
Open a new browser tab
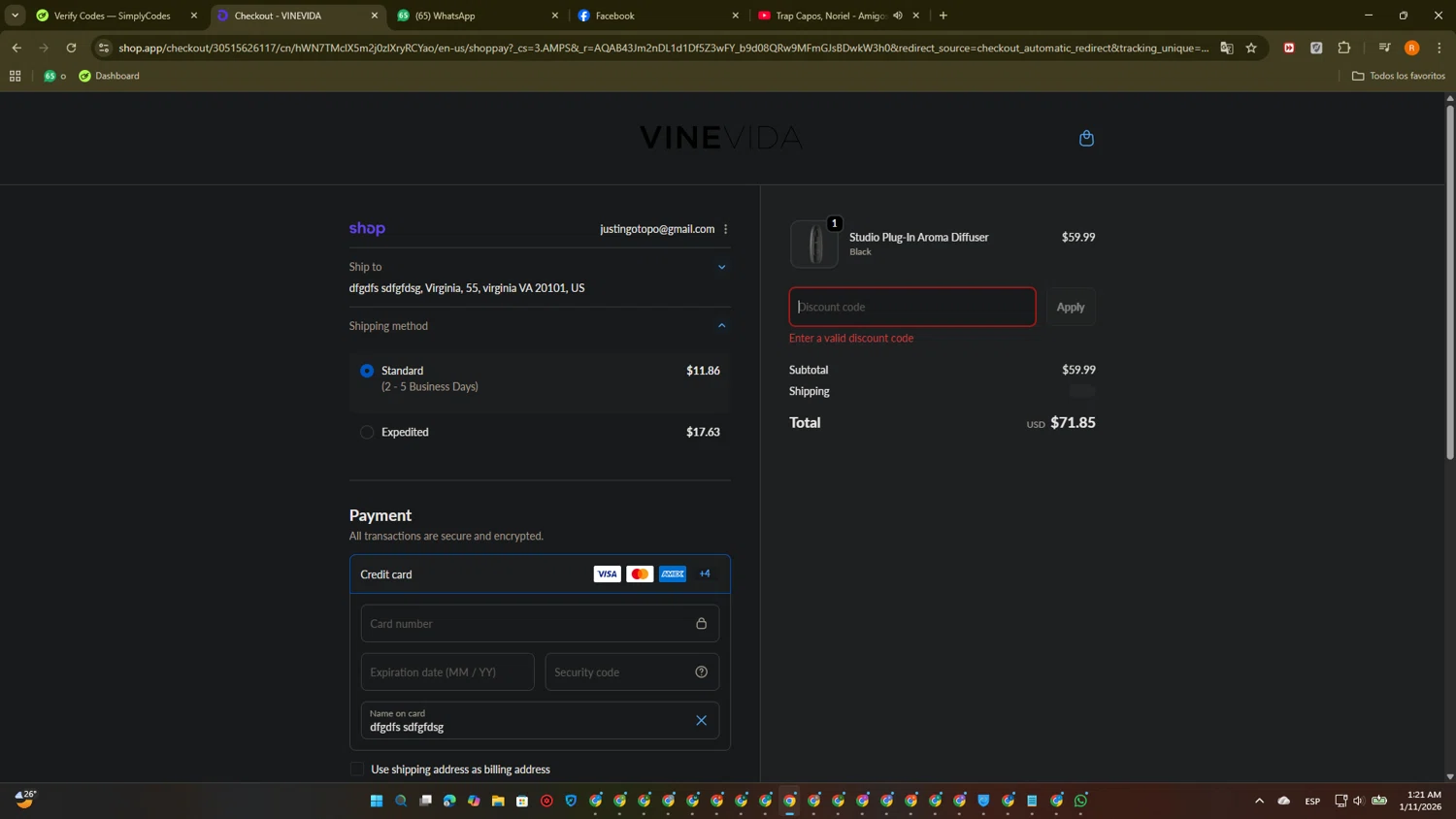[943, 16]
